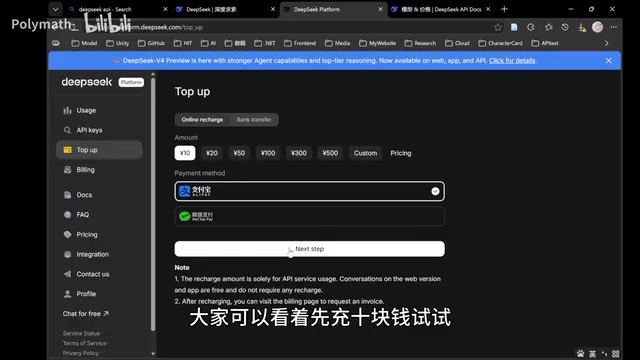The height and width of the screenshot is (360, 640).
Task: Select Top up in the sidebar
Action: [x=99, y=150]
